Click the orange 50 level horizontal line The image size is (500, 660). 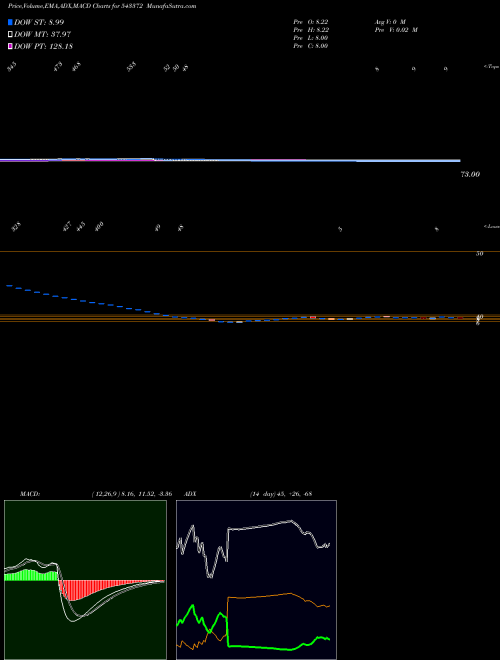click(x=250, y=251)
